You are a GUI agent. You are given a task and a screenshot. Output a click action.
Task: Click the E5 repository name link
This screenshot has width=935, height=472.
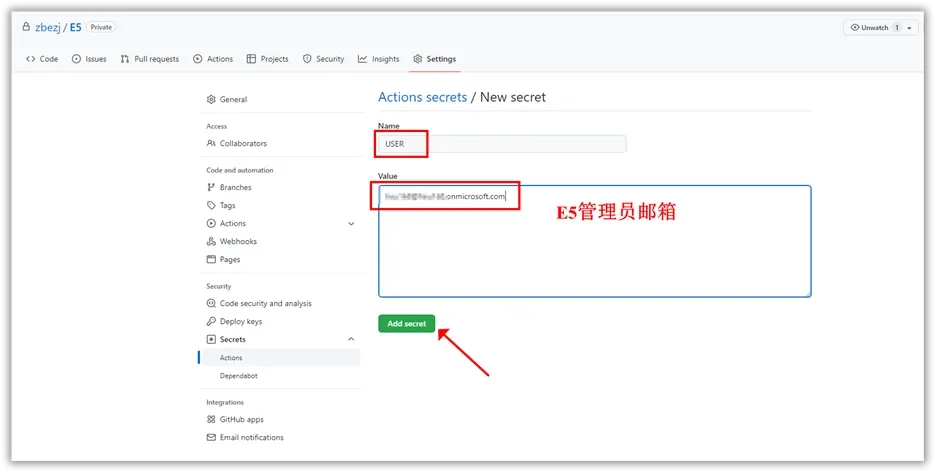[76, 27]
